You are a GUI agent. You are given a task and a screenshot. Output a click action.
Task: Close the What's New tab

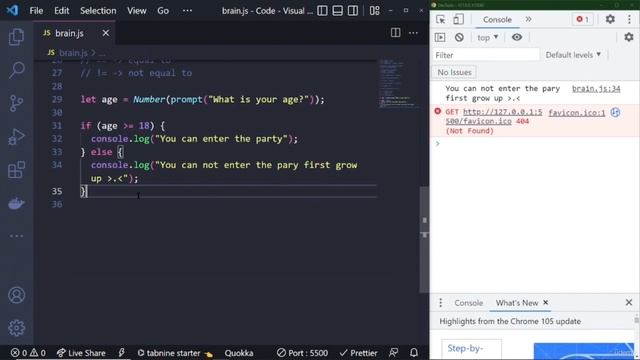545,302
